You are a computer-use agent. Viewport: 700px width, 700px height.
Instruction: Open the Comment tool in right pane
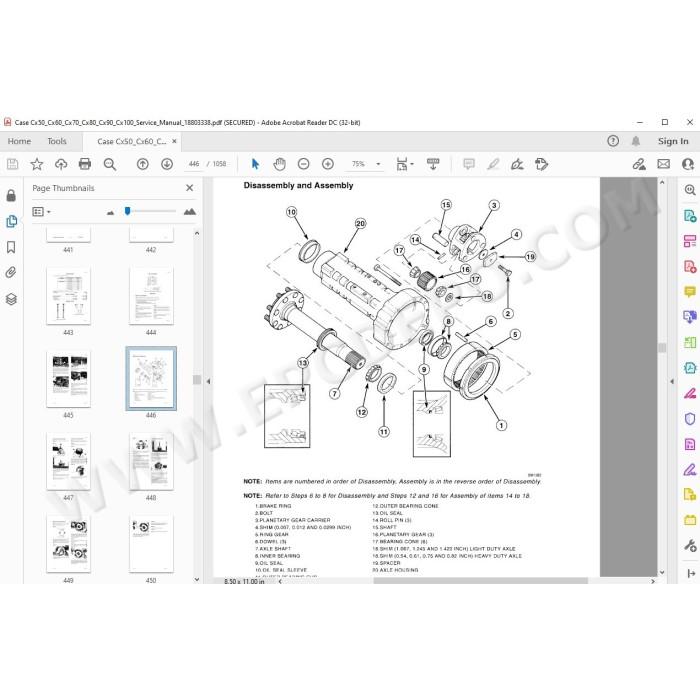pos(690,292)
